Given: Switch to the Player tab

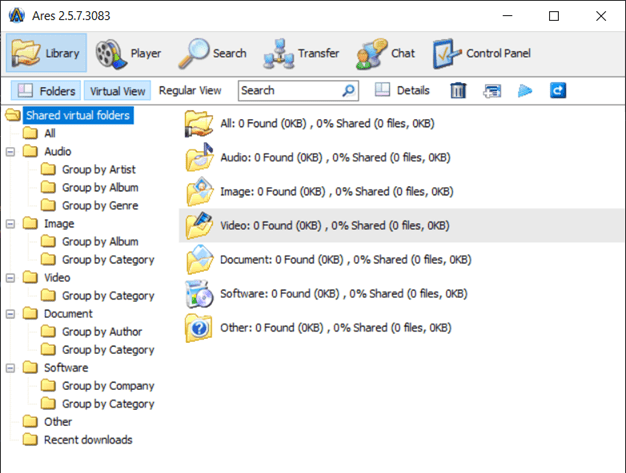Looking at the screenshot, I should coord(128,53).
